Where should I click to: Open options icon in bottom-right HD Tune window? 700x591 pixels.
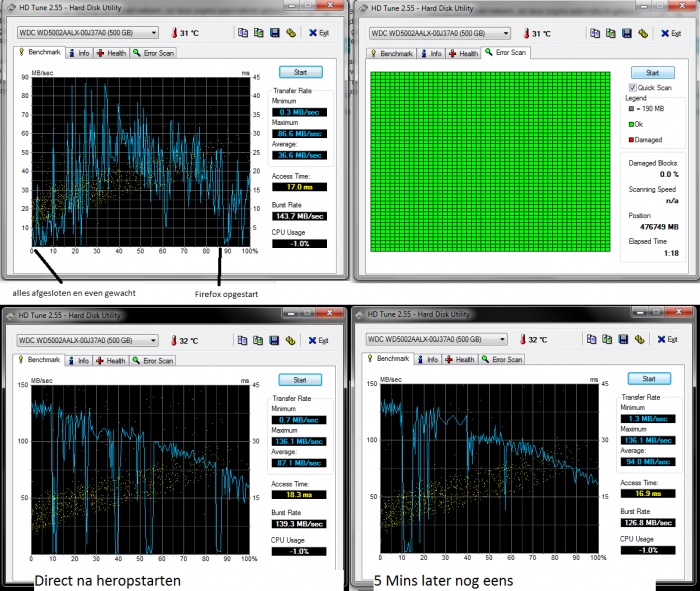pyautogui.click(x=639, y=339)
